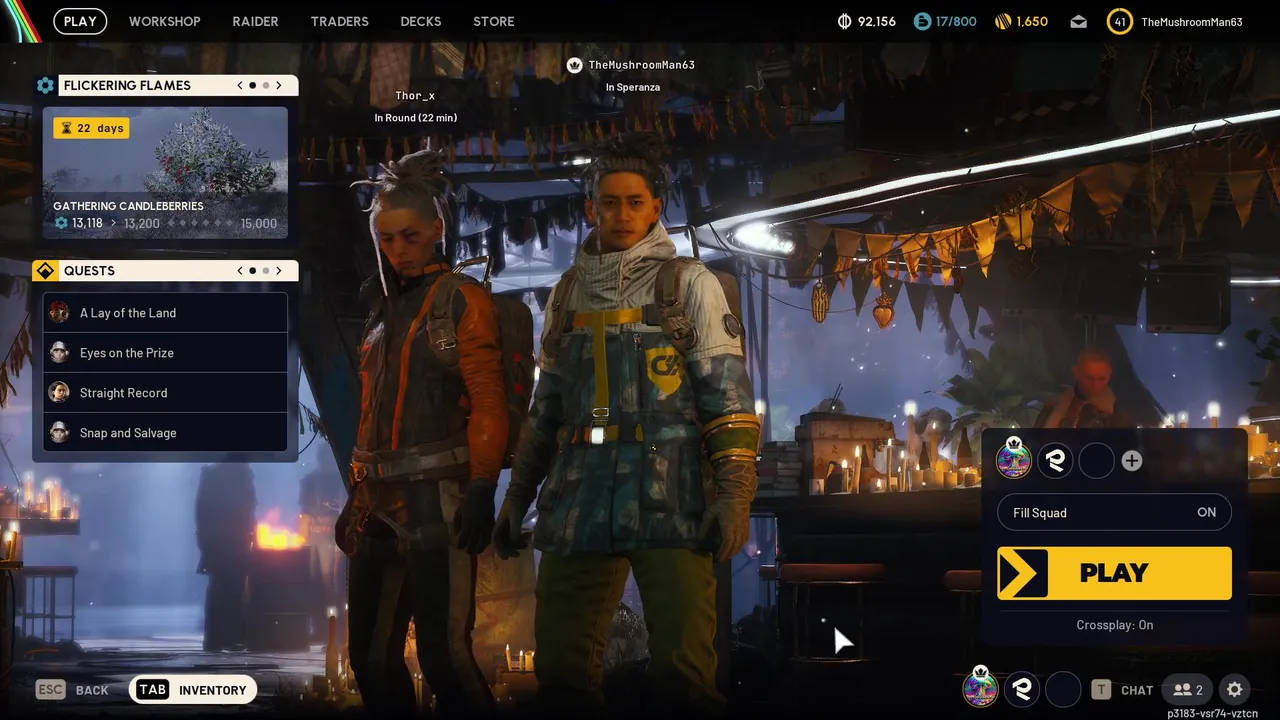
Task: Go to next Flickering Flames event page
Action: [279, 86]
